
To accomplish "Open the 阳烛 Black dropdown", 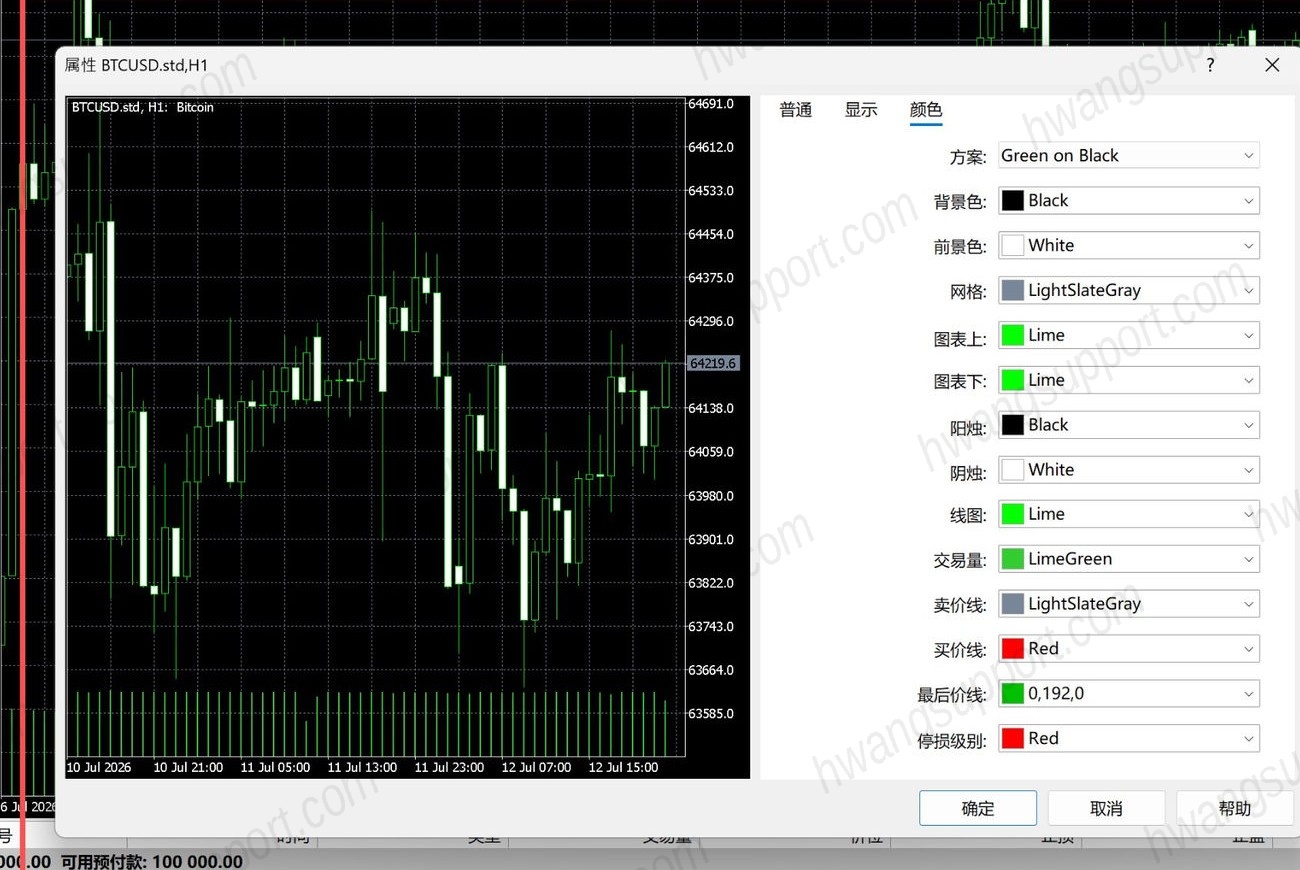I will pos(1129,425).
